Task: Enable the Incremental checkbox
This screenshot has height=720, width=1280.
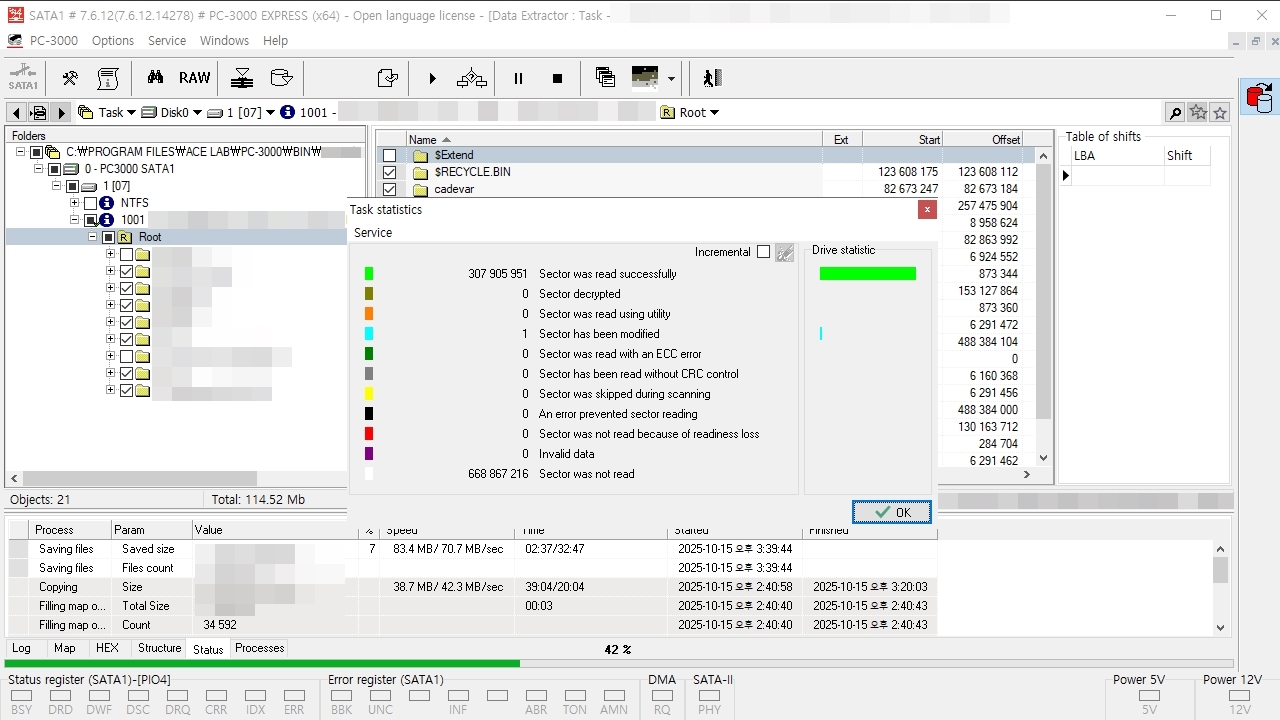Action: pyautogui.click(x=763, y=252)
